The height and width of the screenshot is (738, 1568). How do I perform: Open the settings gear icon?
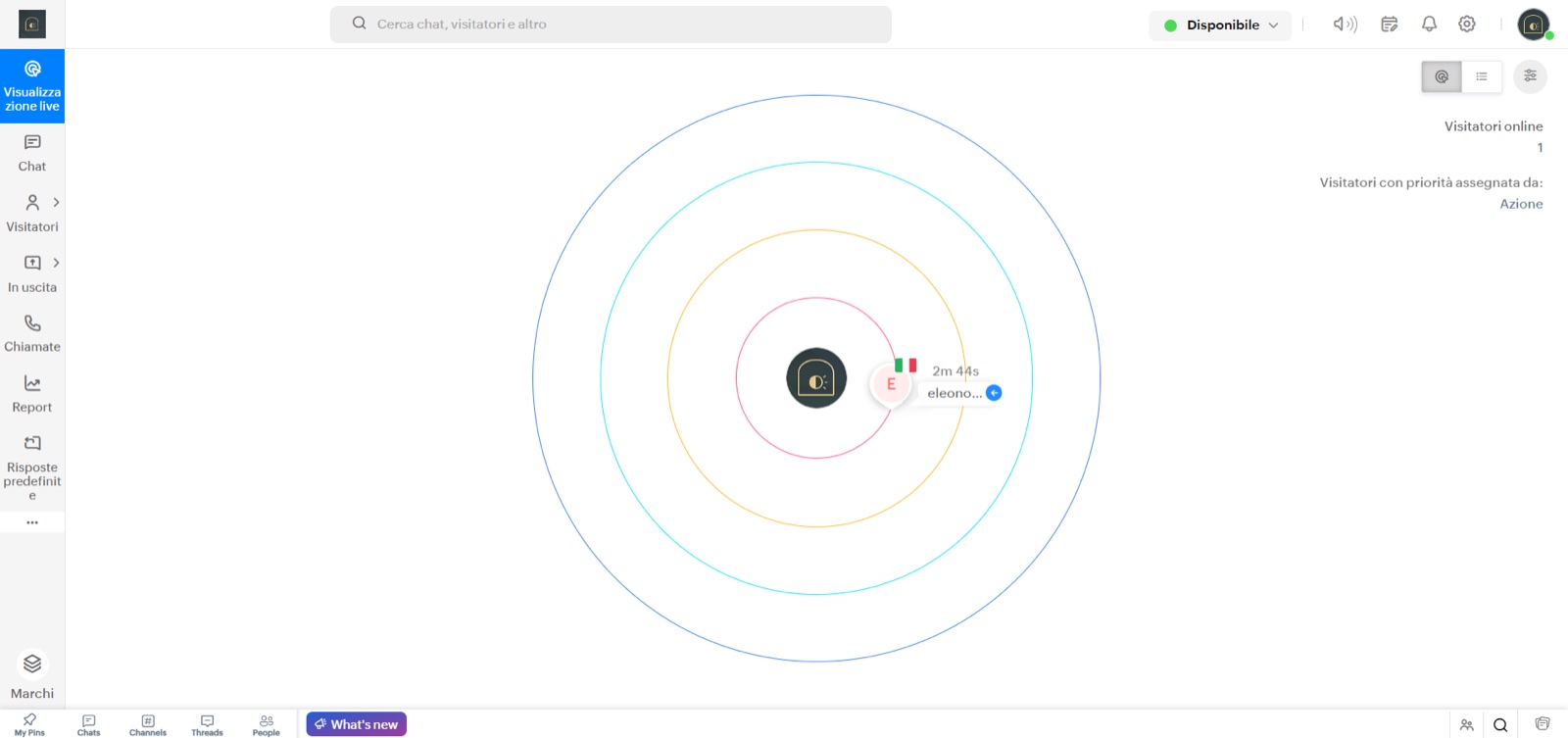(x=1467, y=25)
